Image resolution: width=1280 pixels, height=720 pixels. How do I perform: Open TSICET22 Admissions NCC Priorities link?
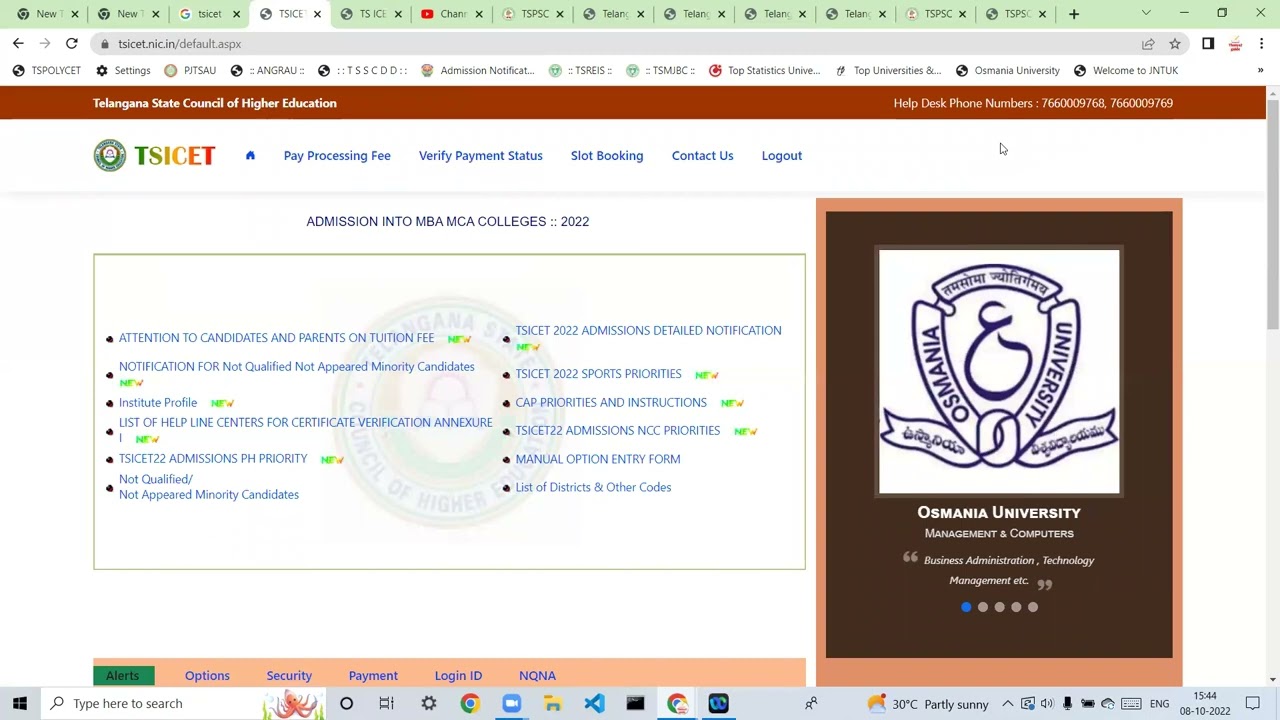[617, 430]
